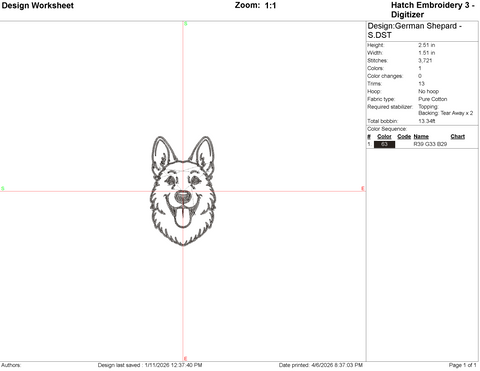480x371 pixels.
Task: Click the 'Fabric type:' label
Action: (x=381, y=99)
